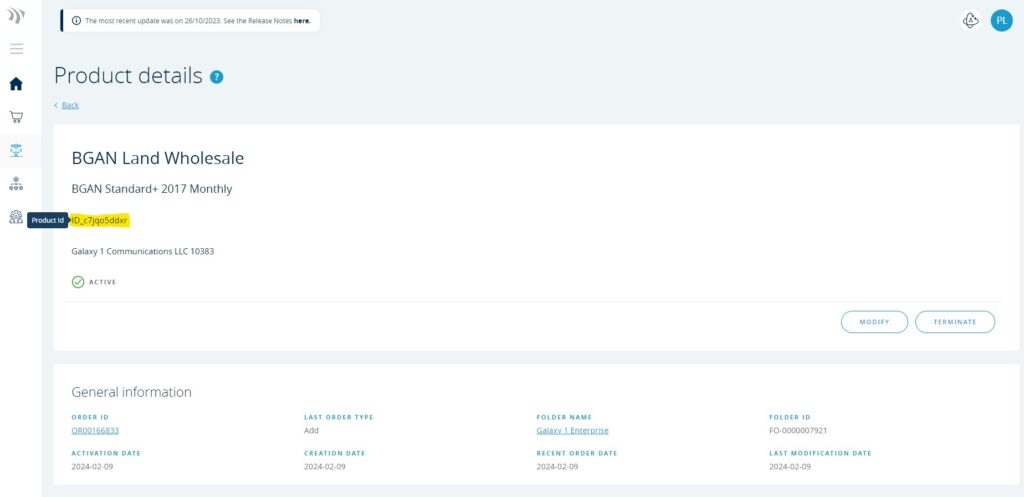The image size is (1024, 497).
Task: Click the blue help question mark icon
Action: tap(217, 77)
